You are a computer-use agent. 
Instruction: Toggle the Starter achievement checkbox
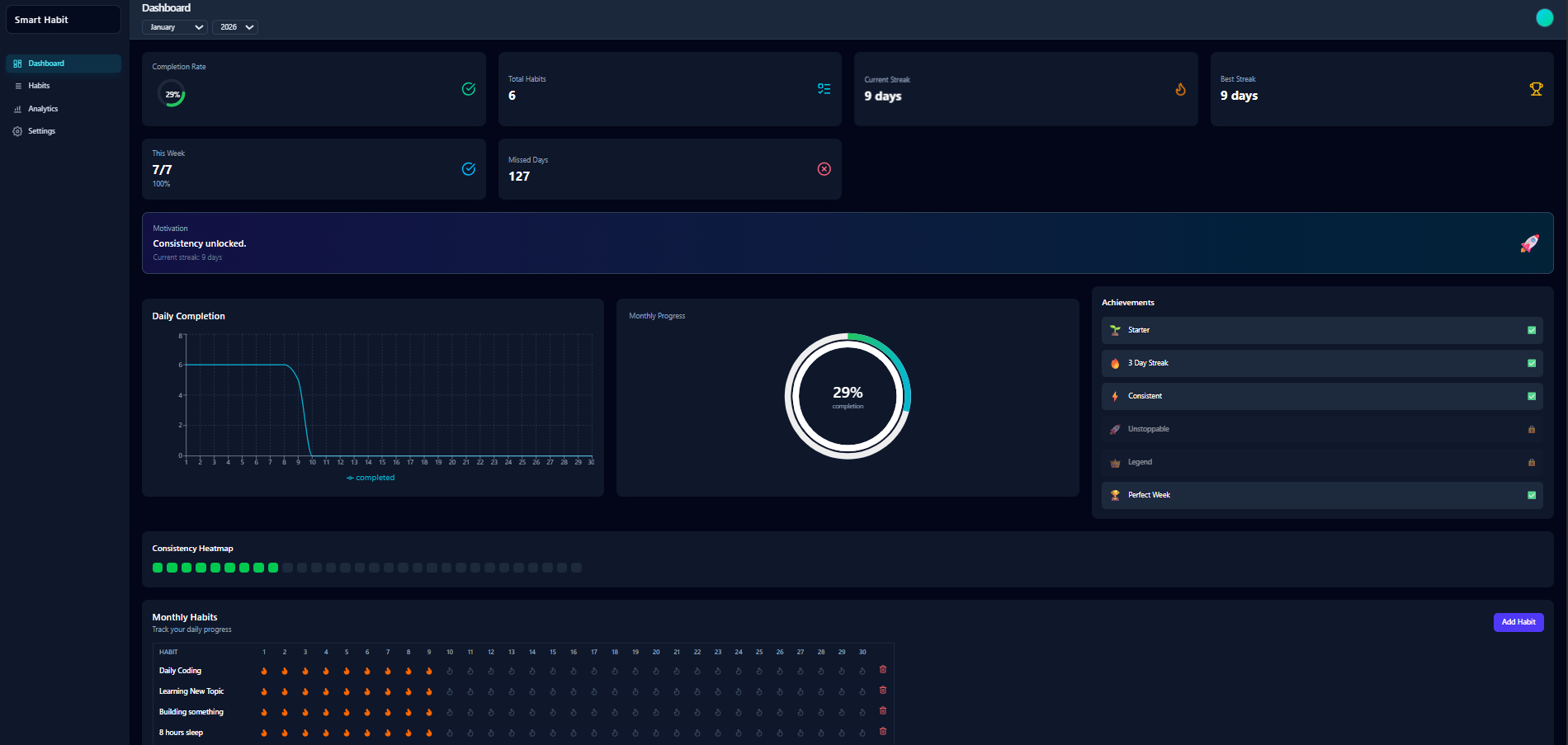pyautogui.click(x=1532, y=330)
